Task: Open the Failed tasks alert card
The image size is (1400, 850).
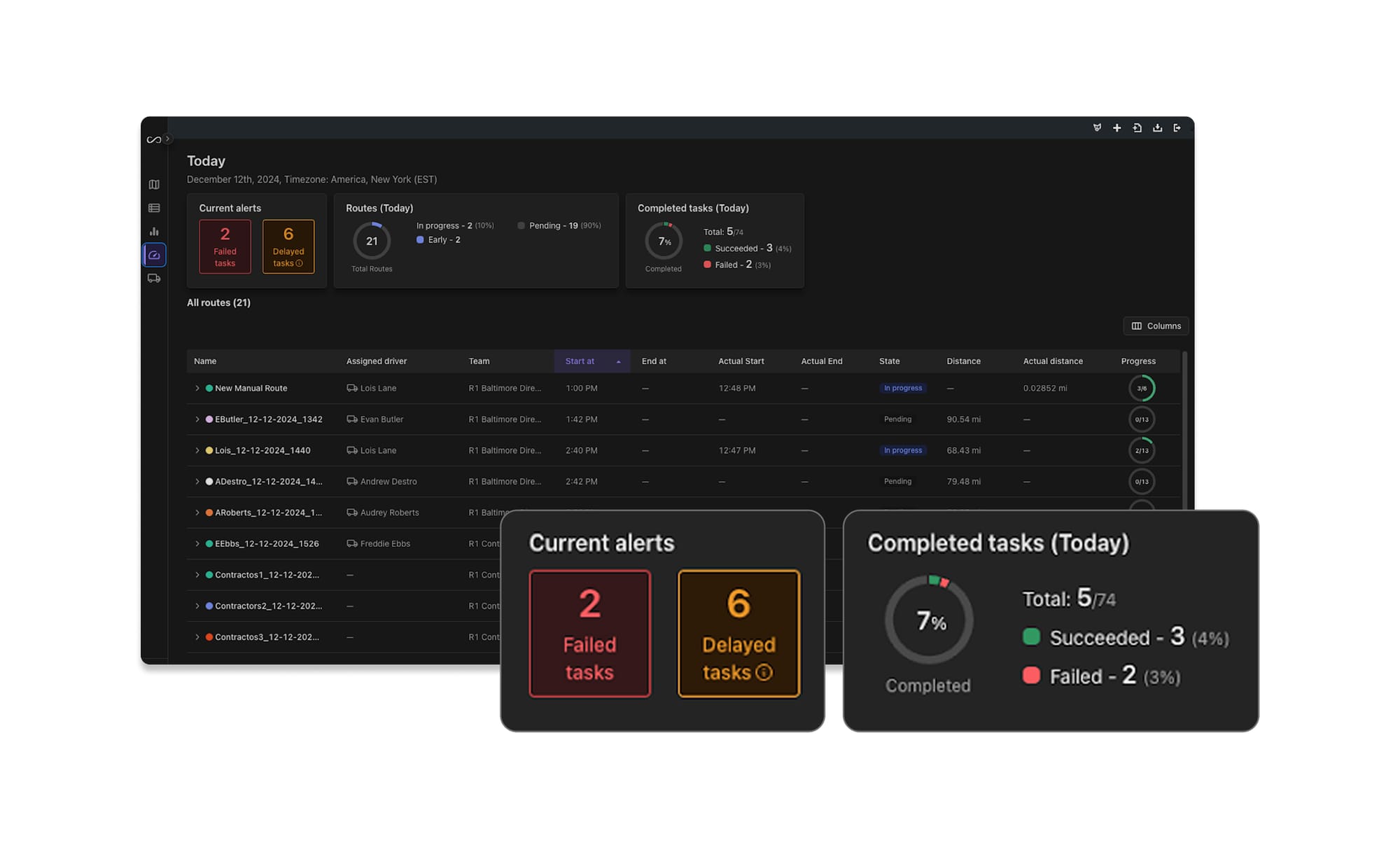Action: point(225,246)
